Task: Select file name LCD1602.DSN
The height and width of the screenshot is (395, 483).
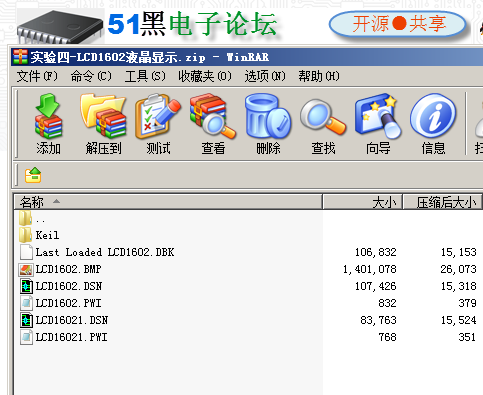Action: pos(69,286)
